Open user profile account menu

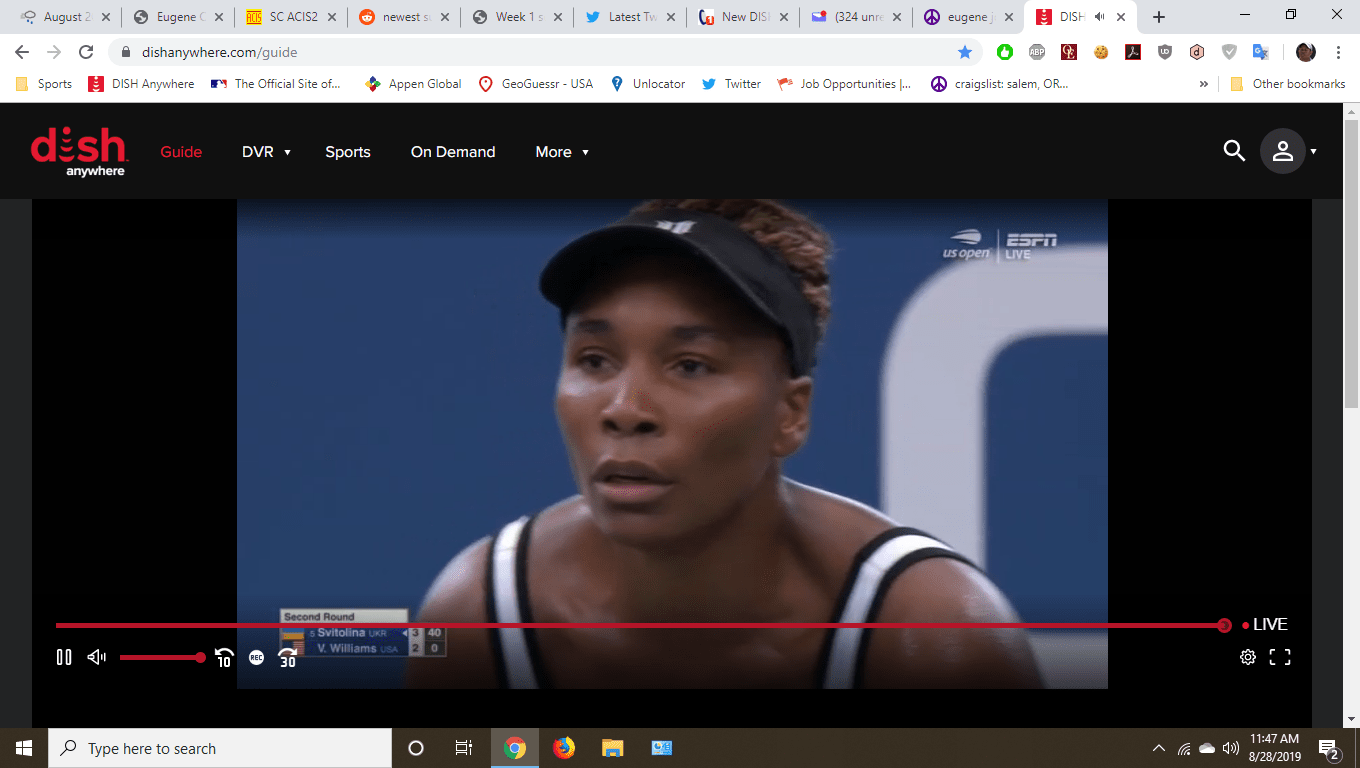[1283, 152]
